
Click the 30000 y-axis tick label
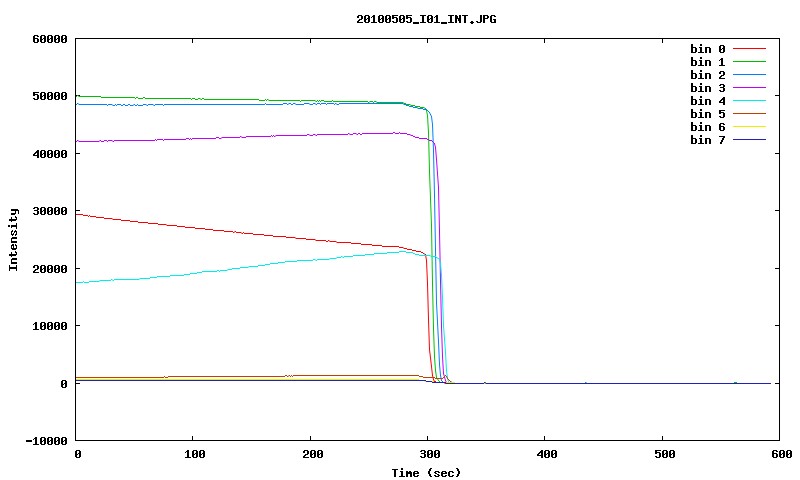click(49, 211)
